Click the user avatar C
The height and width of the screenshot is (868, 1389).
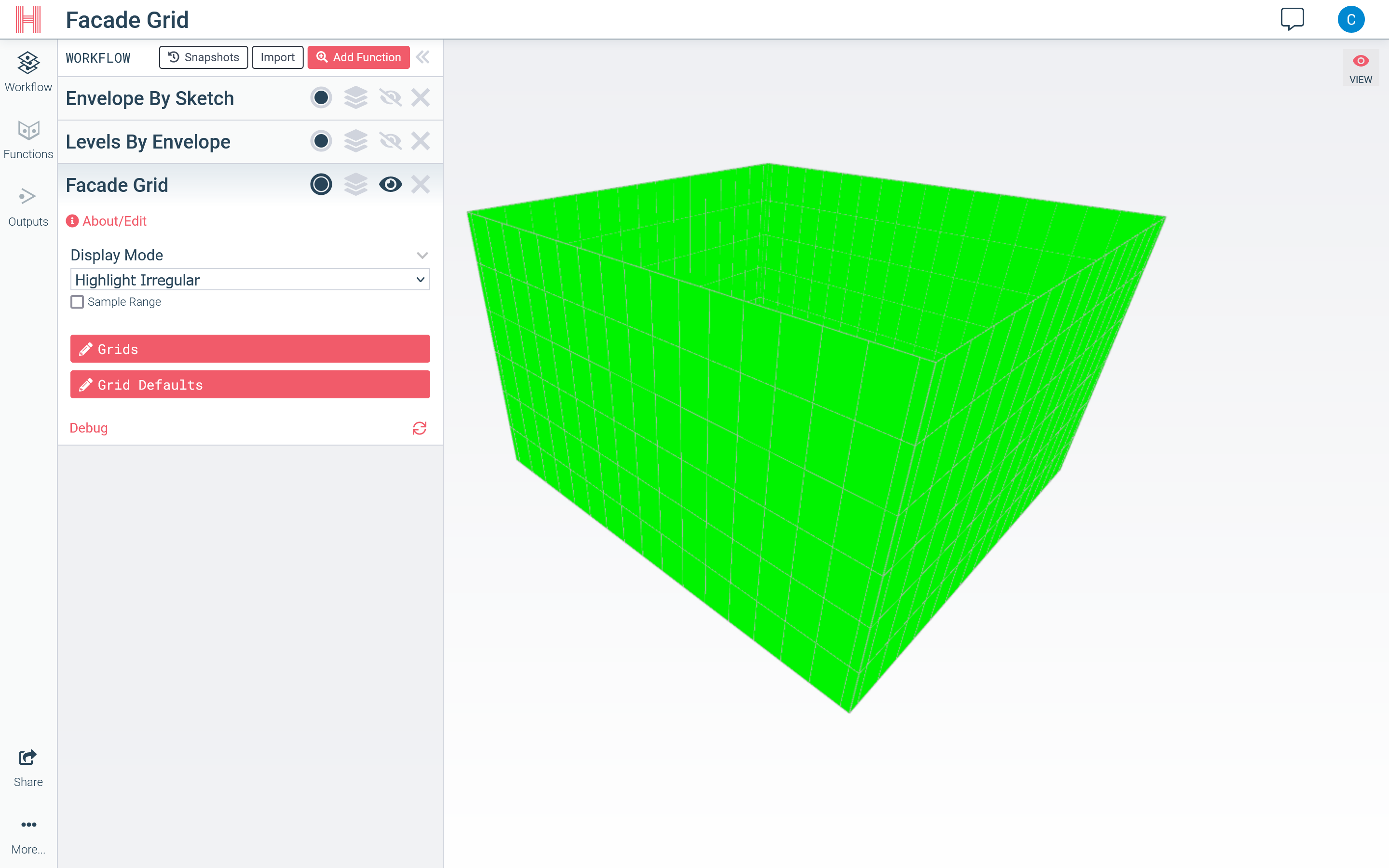tap(1350, 19)
